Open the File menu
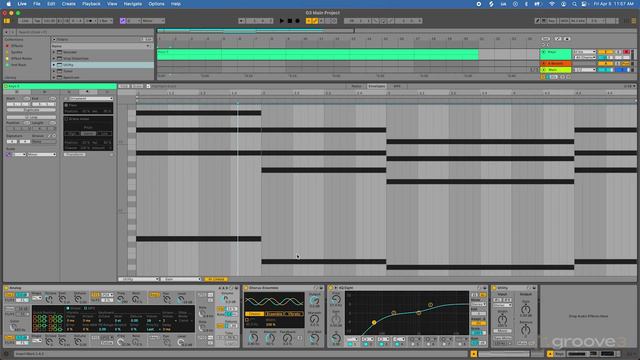This screenshot has width=640, height=360. [x=37, y=4]
